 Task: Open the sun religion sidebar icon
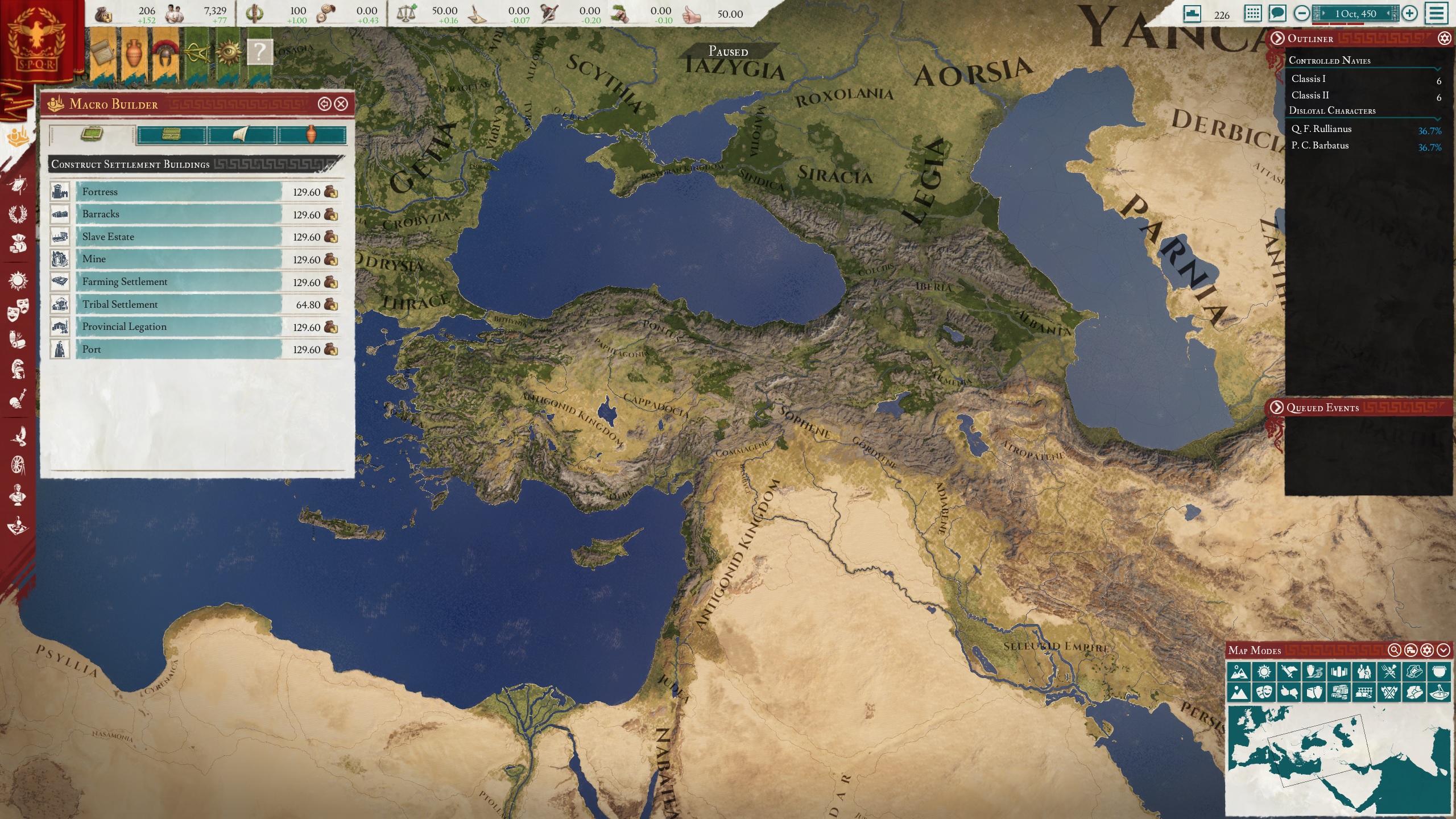click(18, 280)
